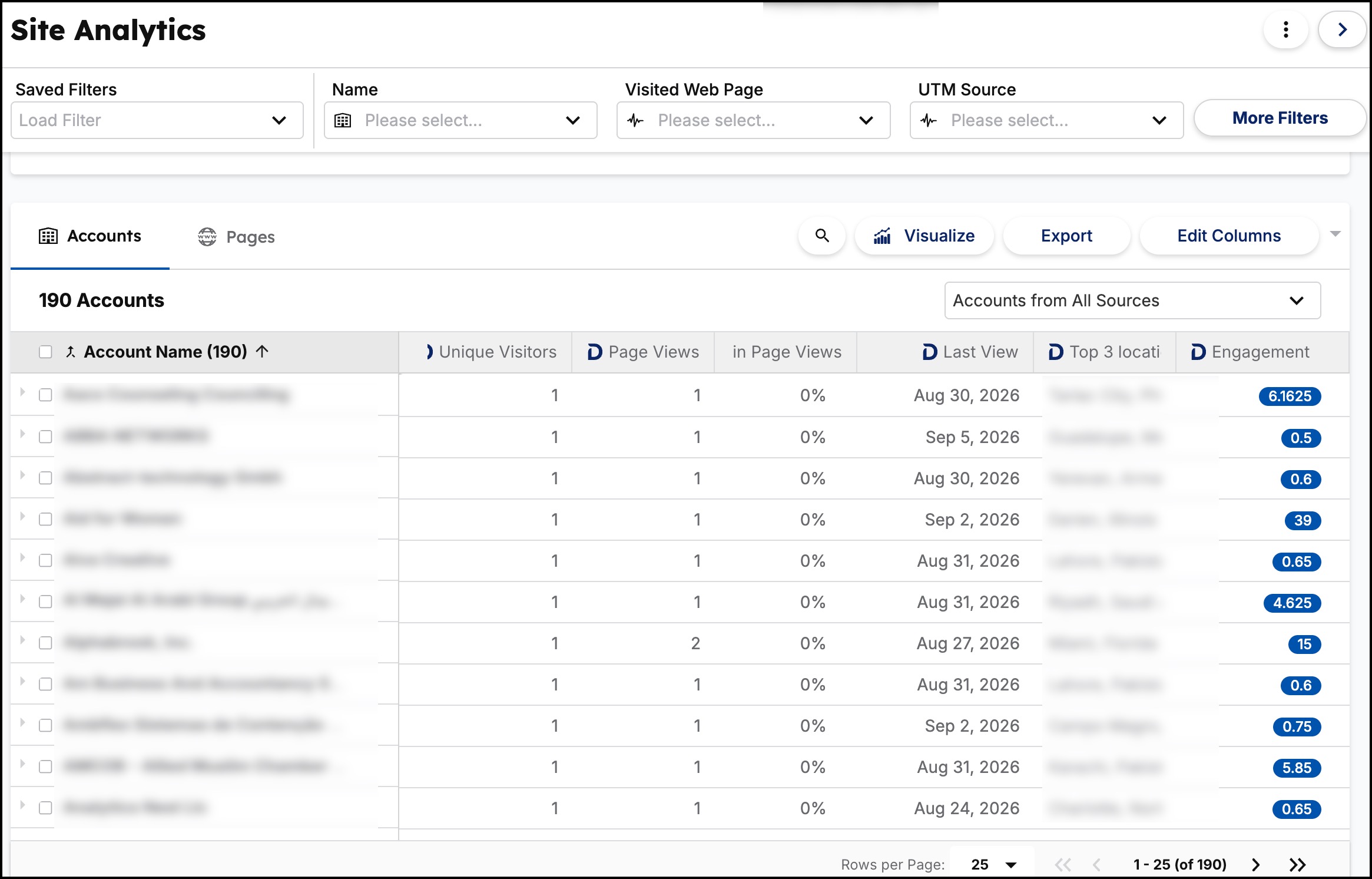Open the Rows per Page 25 dropdown
Viewport: 1372px width, 879px height.
[x=993, y=864]
